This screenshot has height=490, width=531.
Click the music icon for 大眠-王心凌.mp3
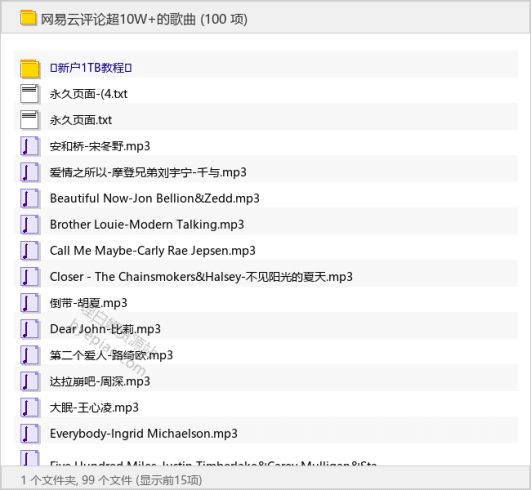point(30,407)
